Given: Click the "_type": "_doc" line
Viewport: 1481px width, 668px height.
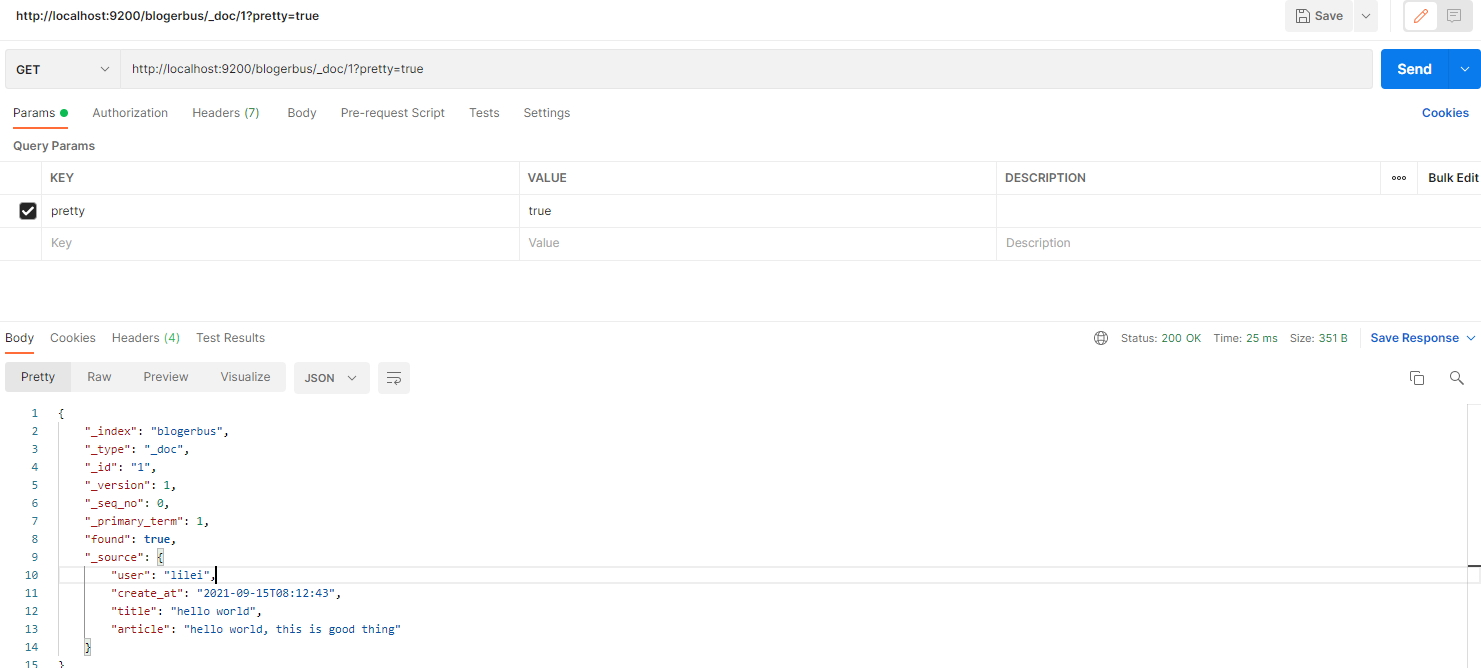Looking at the screenshot, I should 137,449.
